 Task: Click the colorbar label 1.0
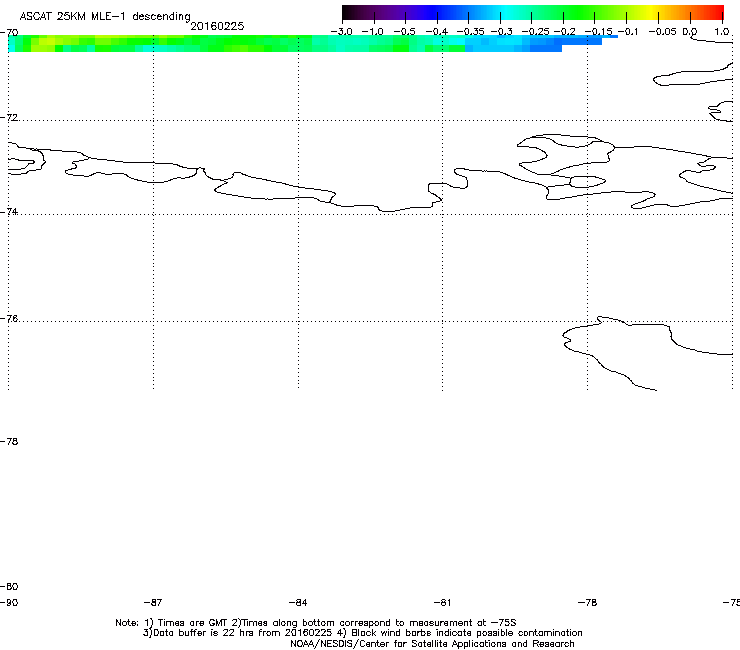[721, 32]
